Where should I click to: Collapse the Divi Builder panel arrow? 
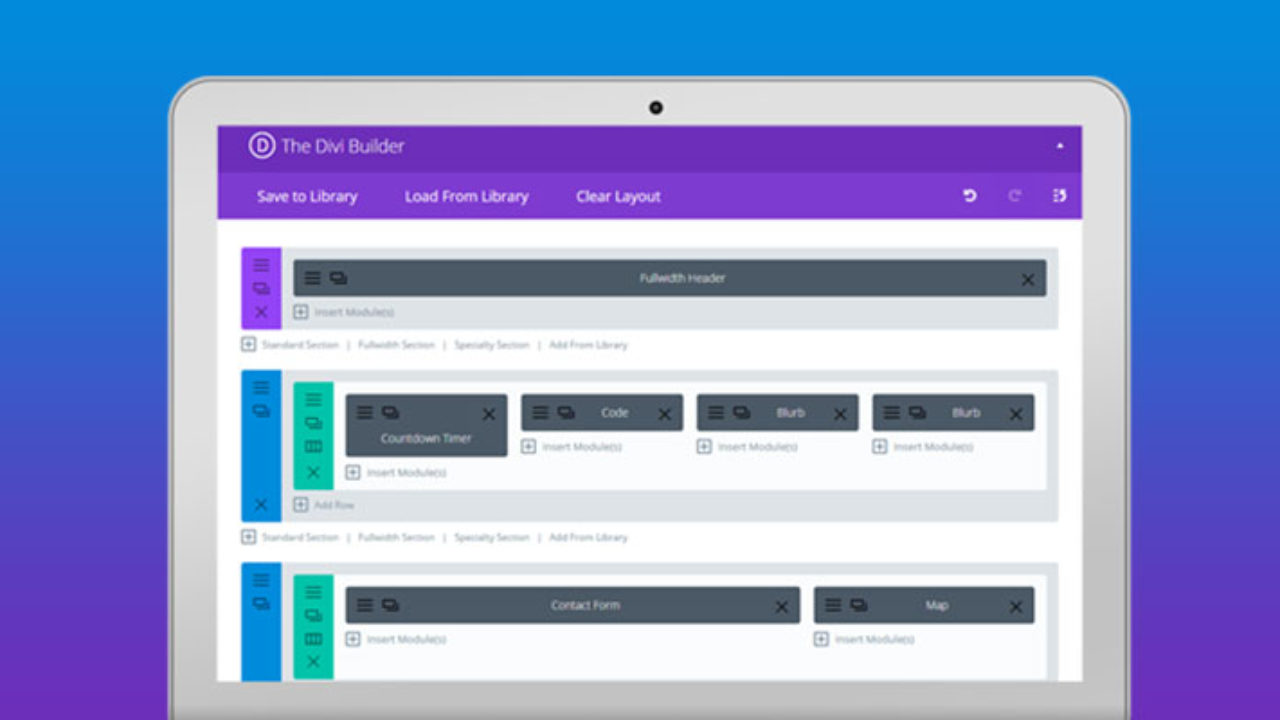pyautogui.click(x=1060, y=146)
